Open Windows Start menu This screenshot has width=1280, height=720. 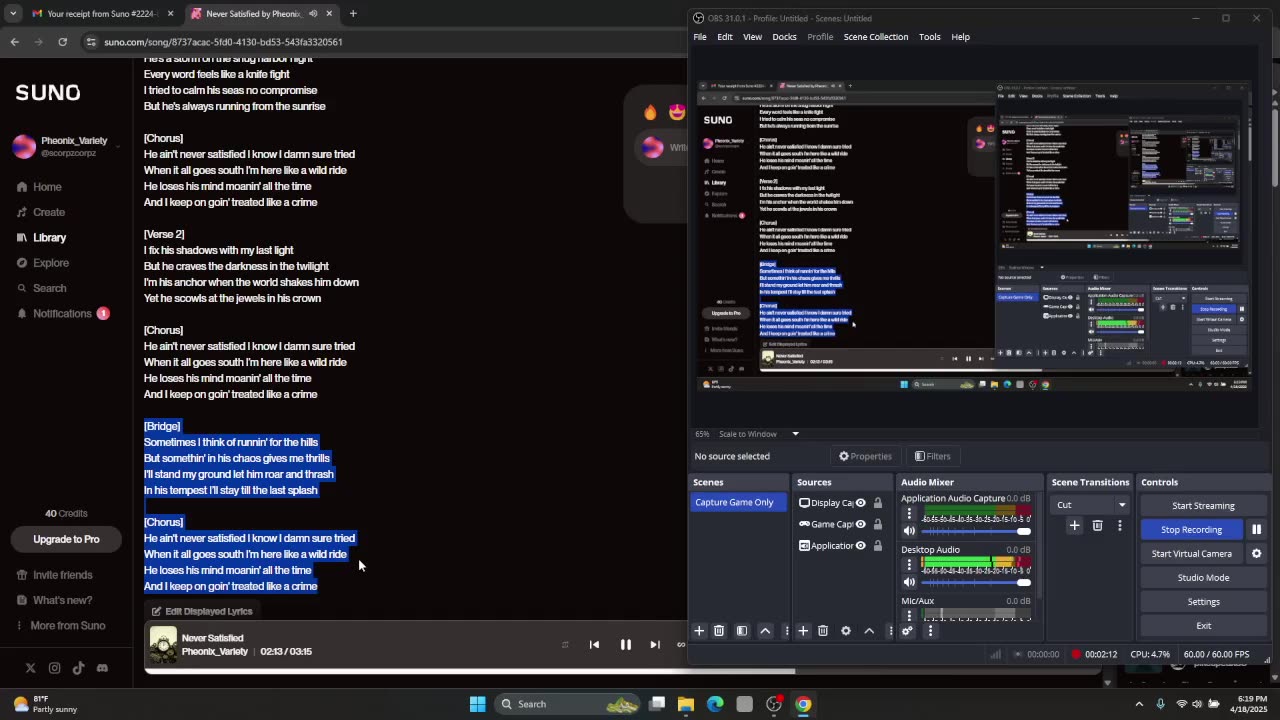[x=477, y=704]
